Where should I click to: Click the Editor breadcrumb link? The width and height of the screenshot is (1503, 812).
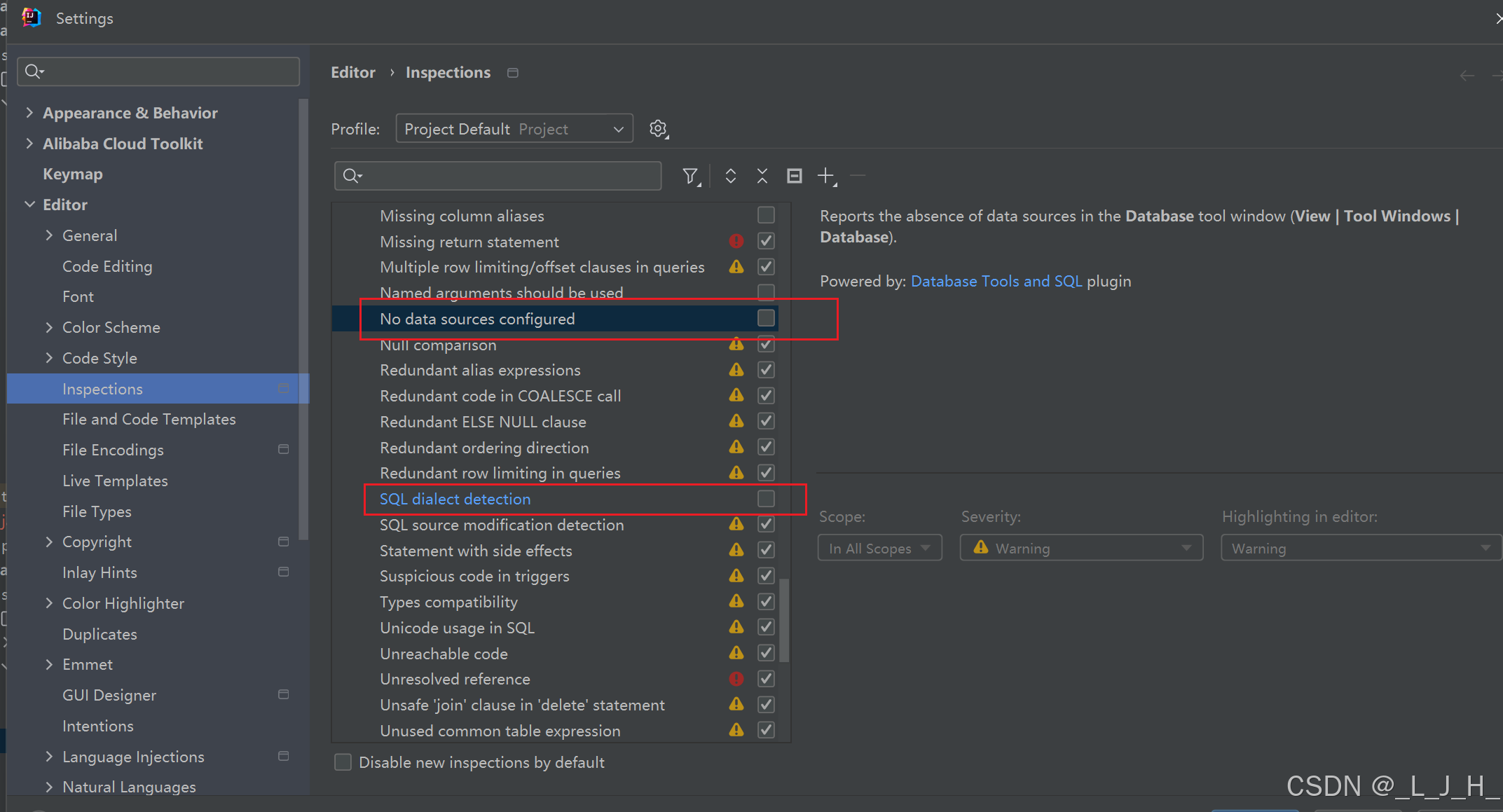(x=352, y=72)
